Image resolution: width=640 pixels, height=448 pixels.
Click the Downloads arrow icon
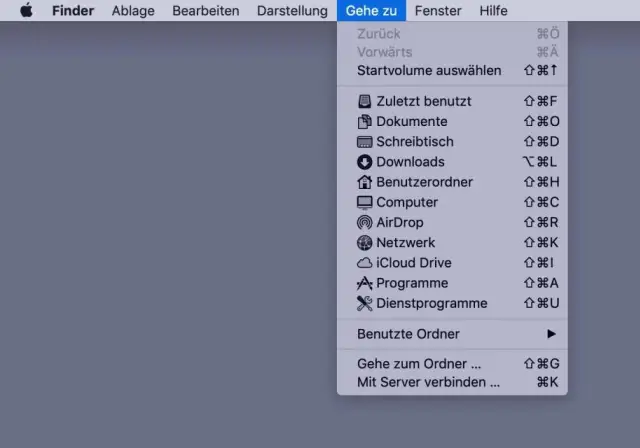click(x=365, y=162)
